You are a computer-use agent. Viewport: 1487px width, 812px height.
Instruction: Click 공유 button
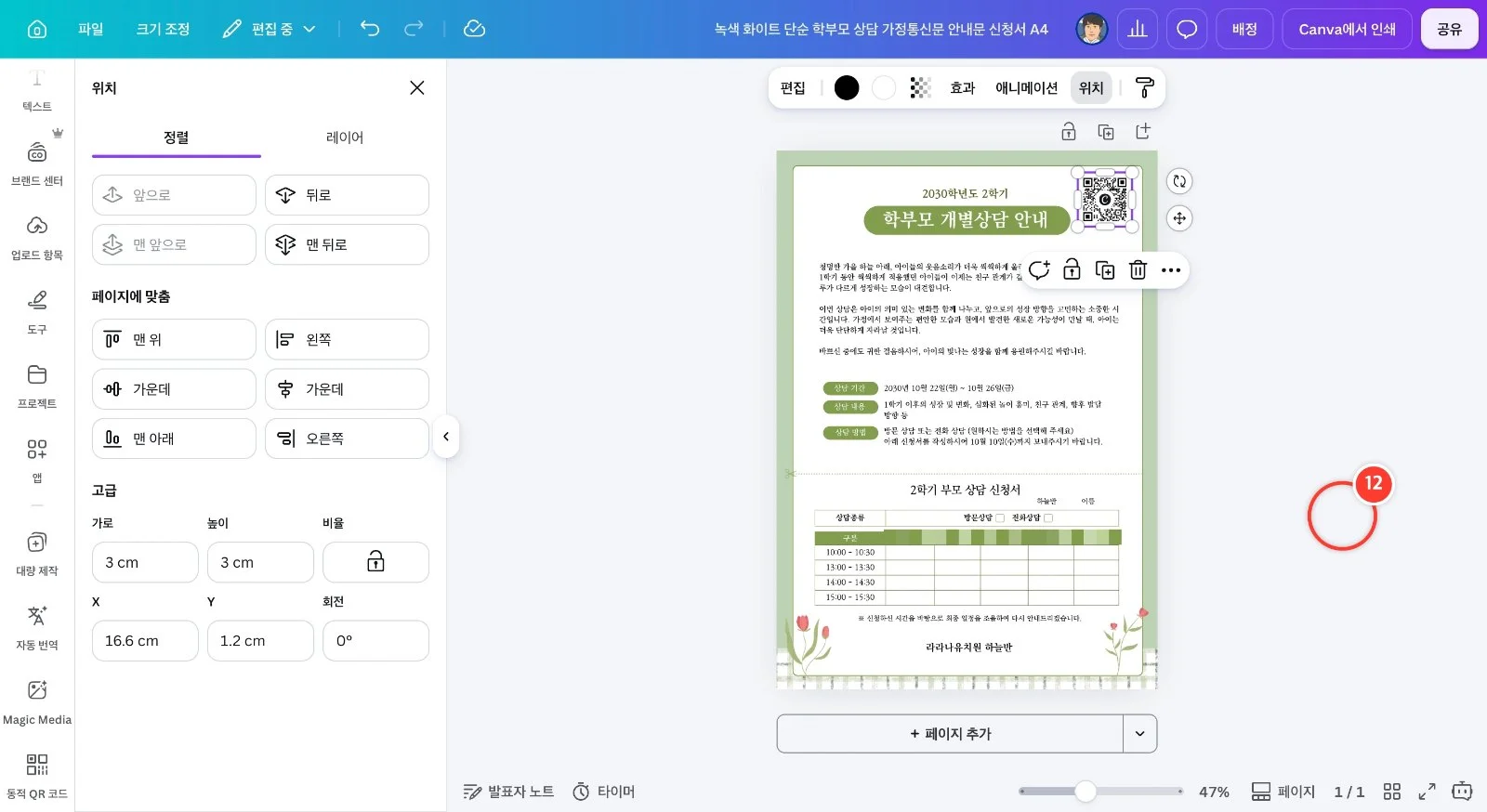pos(1449,29)
